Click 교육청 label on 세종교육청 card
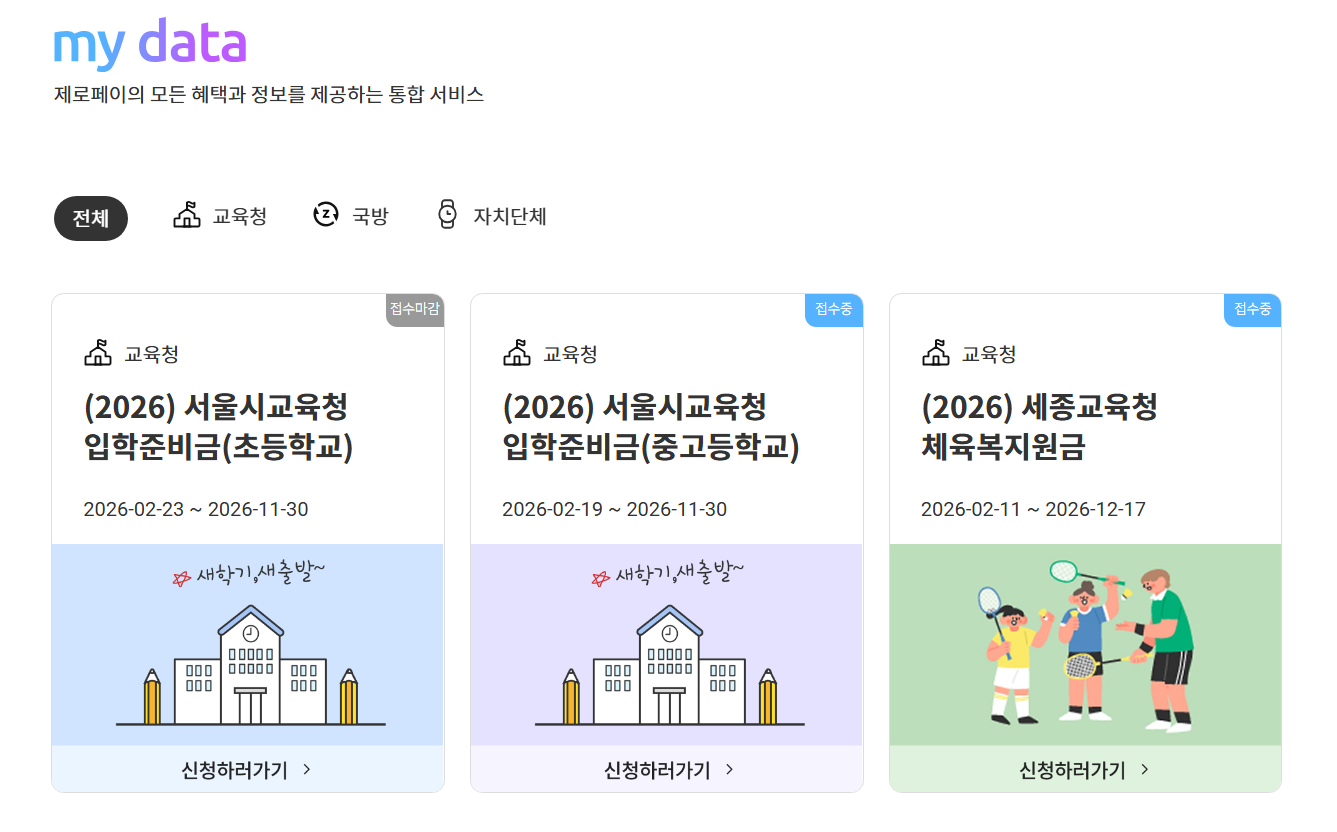Image resolution: width=1337 pixels, height=832 pixels. tap(989, 354)
